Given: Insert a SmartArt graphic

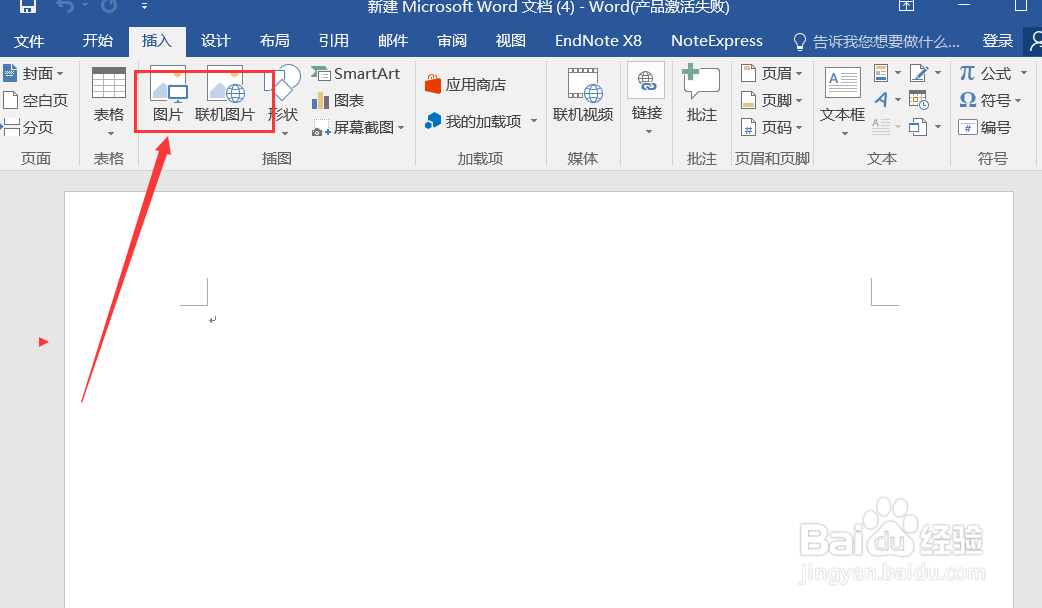Looking at the screenshot, I should tap(356, 74).
